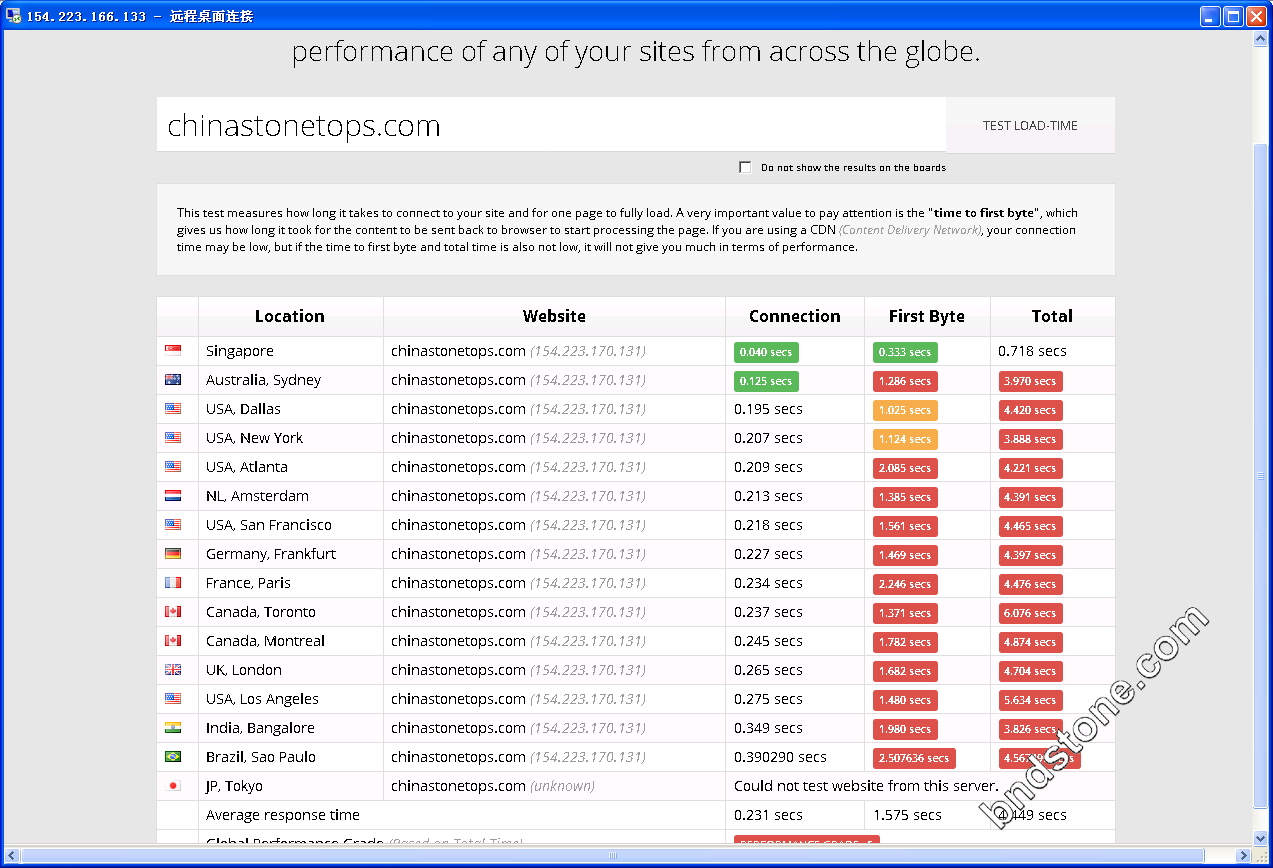The height and width of the screenshot is (868, 1273).
Task: Click the 1.575 secs average first byte value
Action: click(907, 815)
